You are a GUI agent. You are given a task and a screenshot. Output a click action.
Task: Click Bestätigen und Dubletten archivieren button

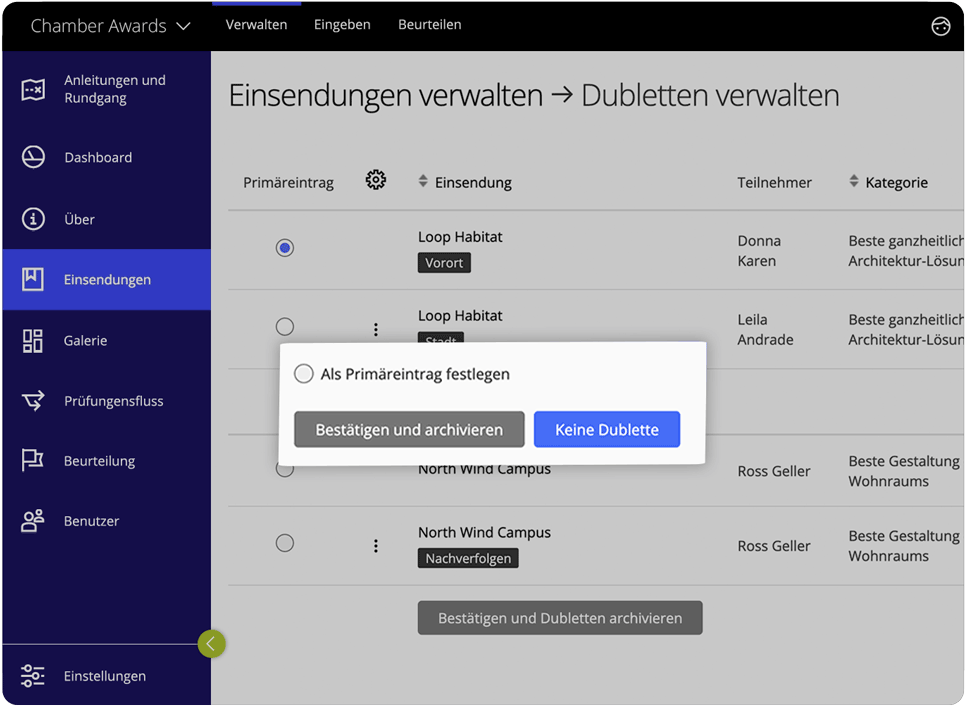tap(560, 618)
